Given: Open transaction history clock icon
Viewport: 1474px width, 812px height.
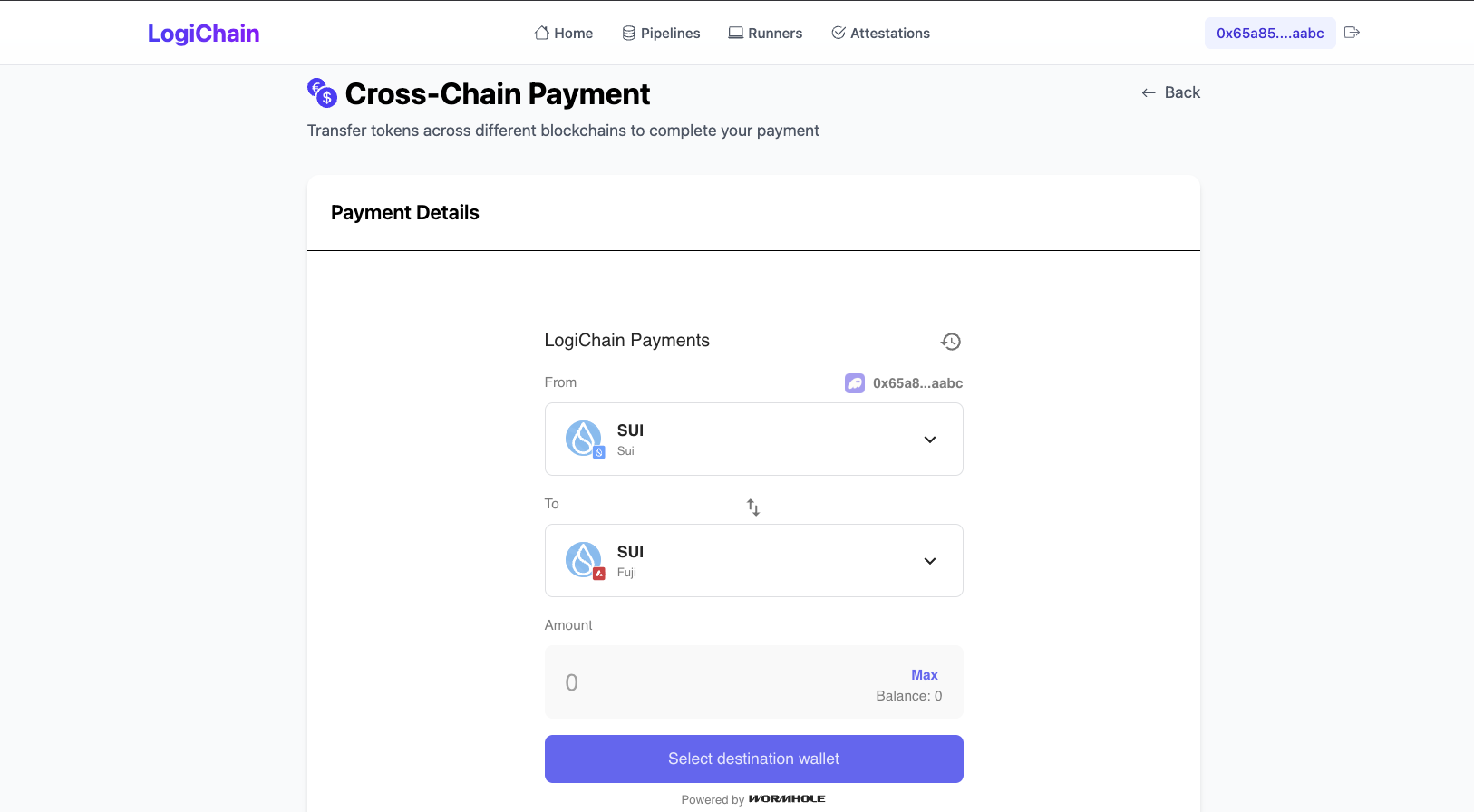Looking at the screenshot, I should click(950, 342).
